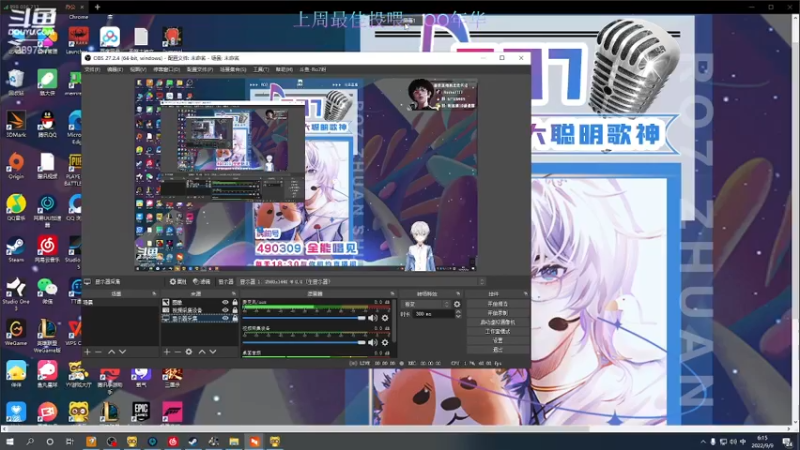Open the notification center in system tray
The width and height of the screenshot is (800, 450).
(788, 442)
